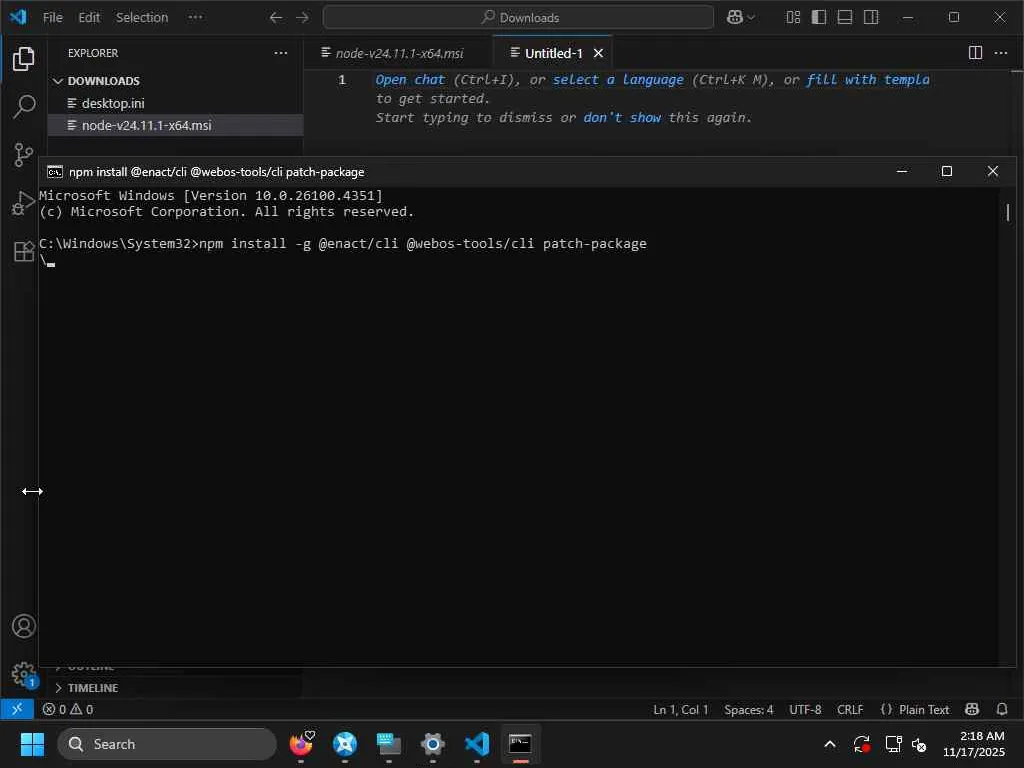The width and height of the screenshot is (1024, 768).
Task: Maximize the npm install command window
Action: coord(946,171)
